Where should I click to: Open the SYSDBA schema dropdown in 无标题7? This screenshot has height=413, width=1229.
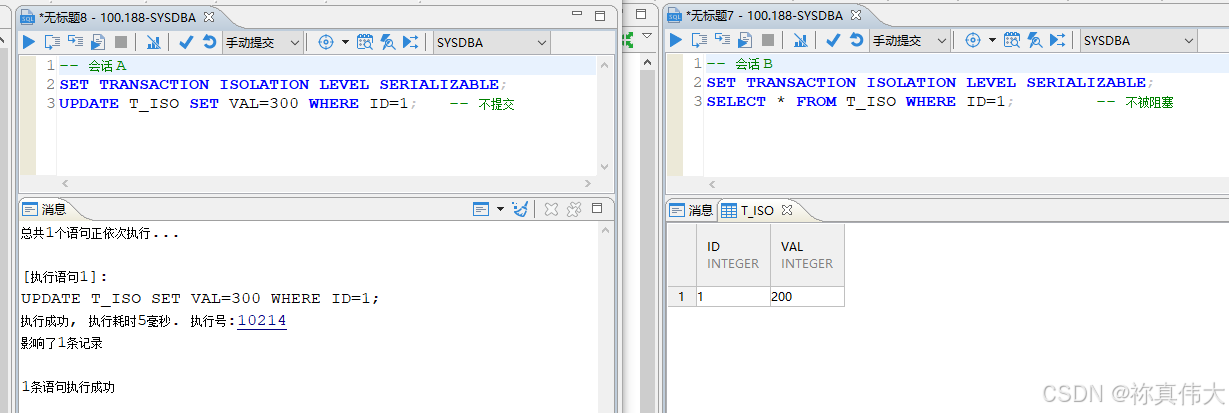[x=1138, y=40]
